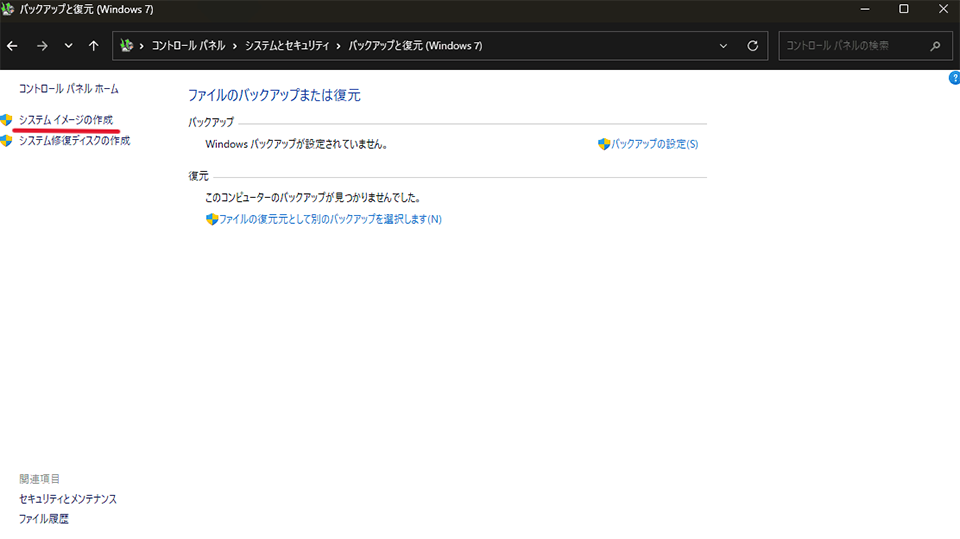Select コントロール パネル breadcrumb
The width and height of the screenshot is (960, 539).
pos(188,46)
